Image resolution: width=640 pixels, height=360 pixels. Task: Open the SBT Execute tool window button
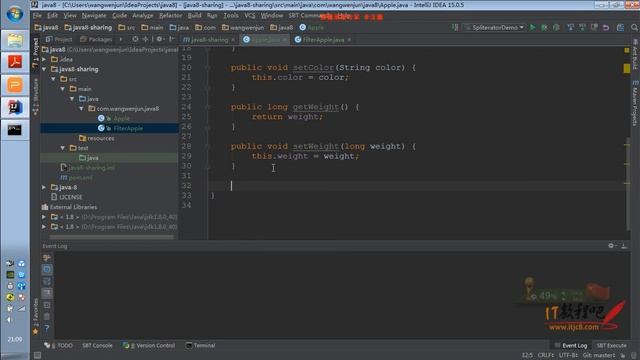tap(611, 345)
